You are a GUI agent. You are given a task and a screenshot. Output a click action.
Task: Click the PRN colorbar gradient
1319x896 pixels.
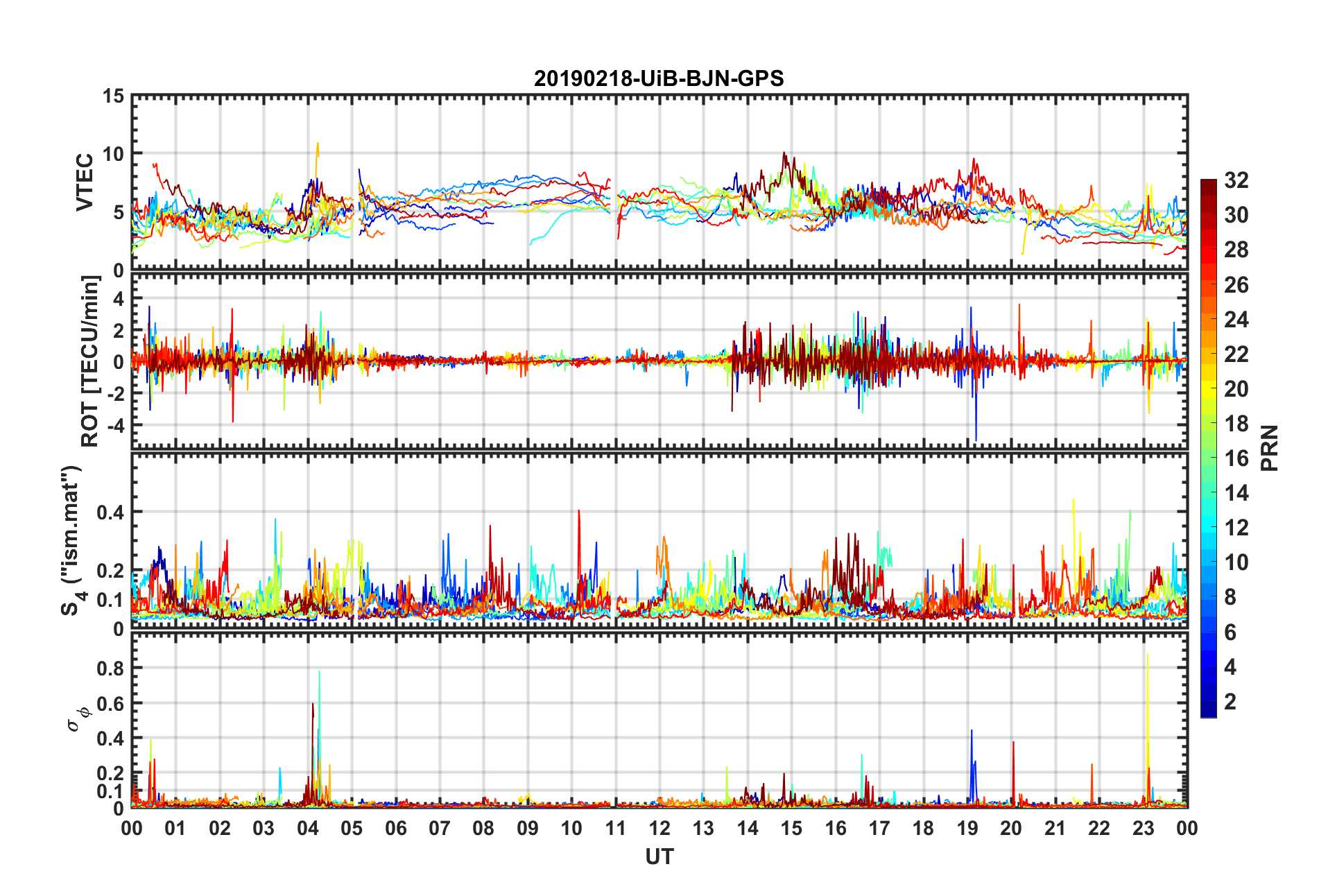(x=1208, y=448)
